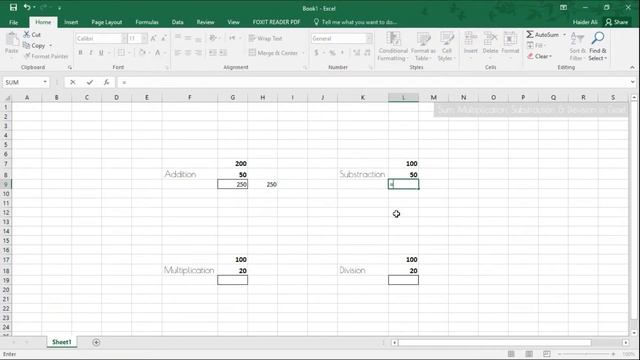The image size is (640, 360).
Task: Click the Clear eraser command
Action: pos(539,56)
